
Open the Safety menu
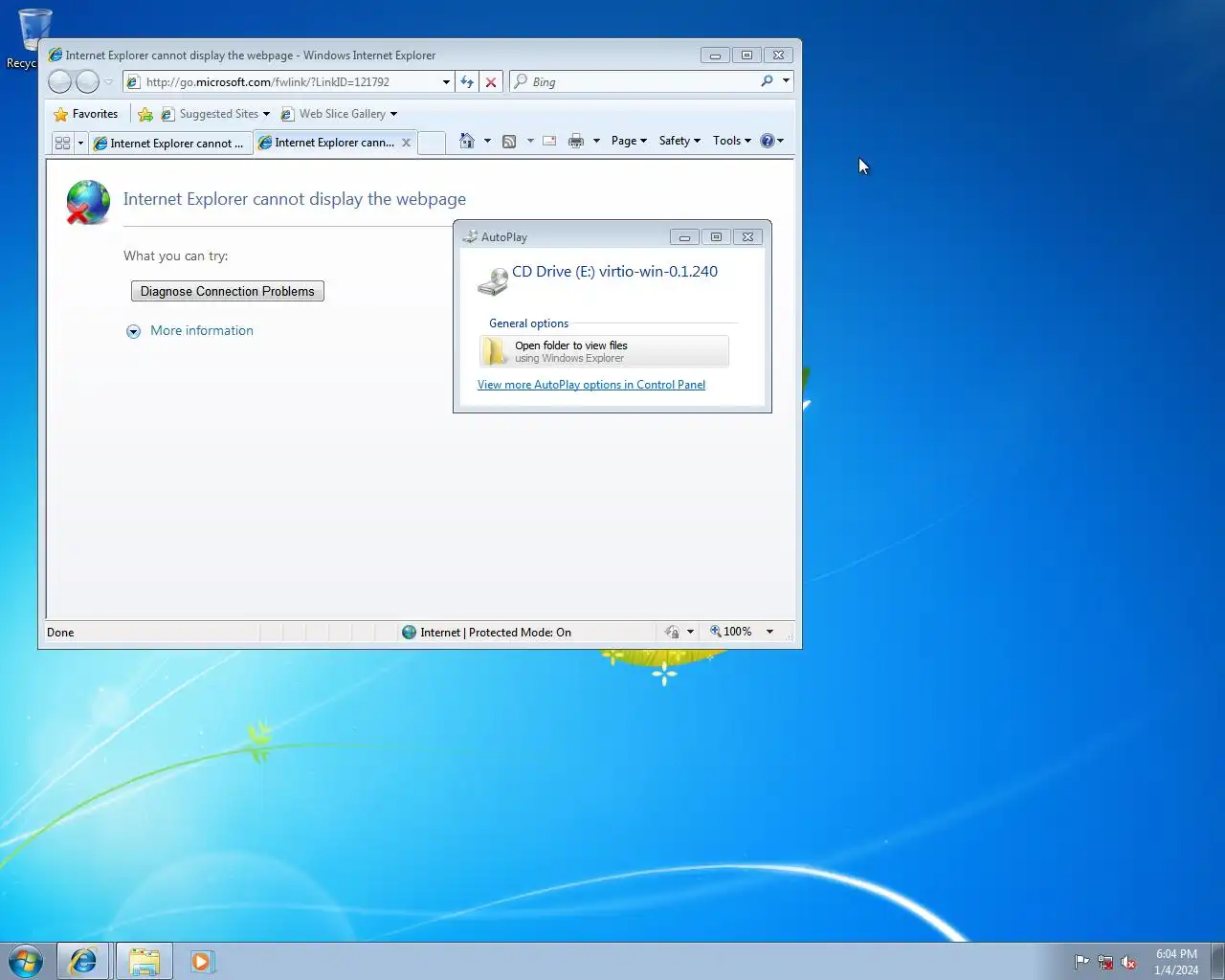[x=679, y=141]
